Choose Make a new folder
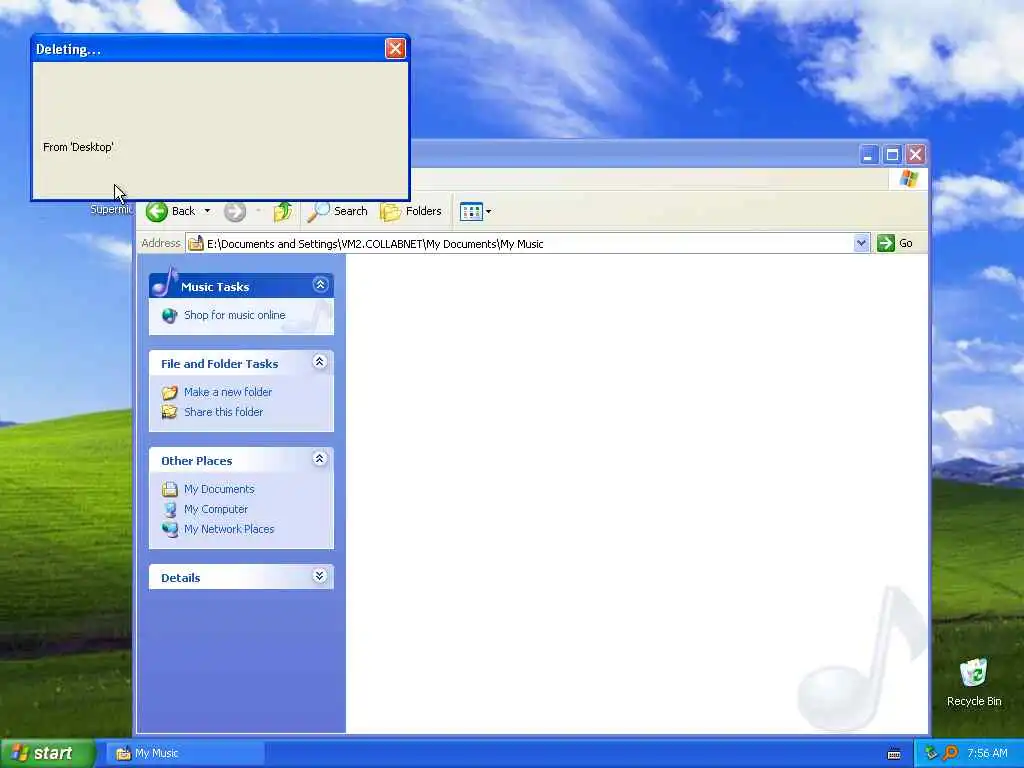This screenshot has height=768, width=1024. pos(228,392)
